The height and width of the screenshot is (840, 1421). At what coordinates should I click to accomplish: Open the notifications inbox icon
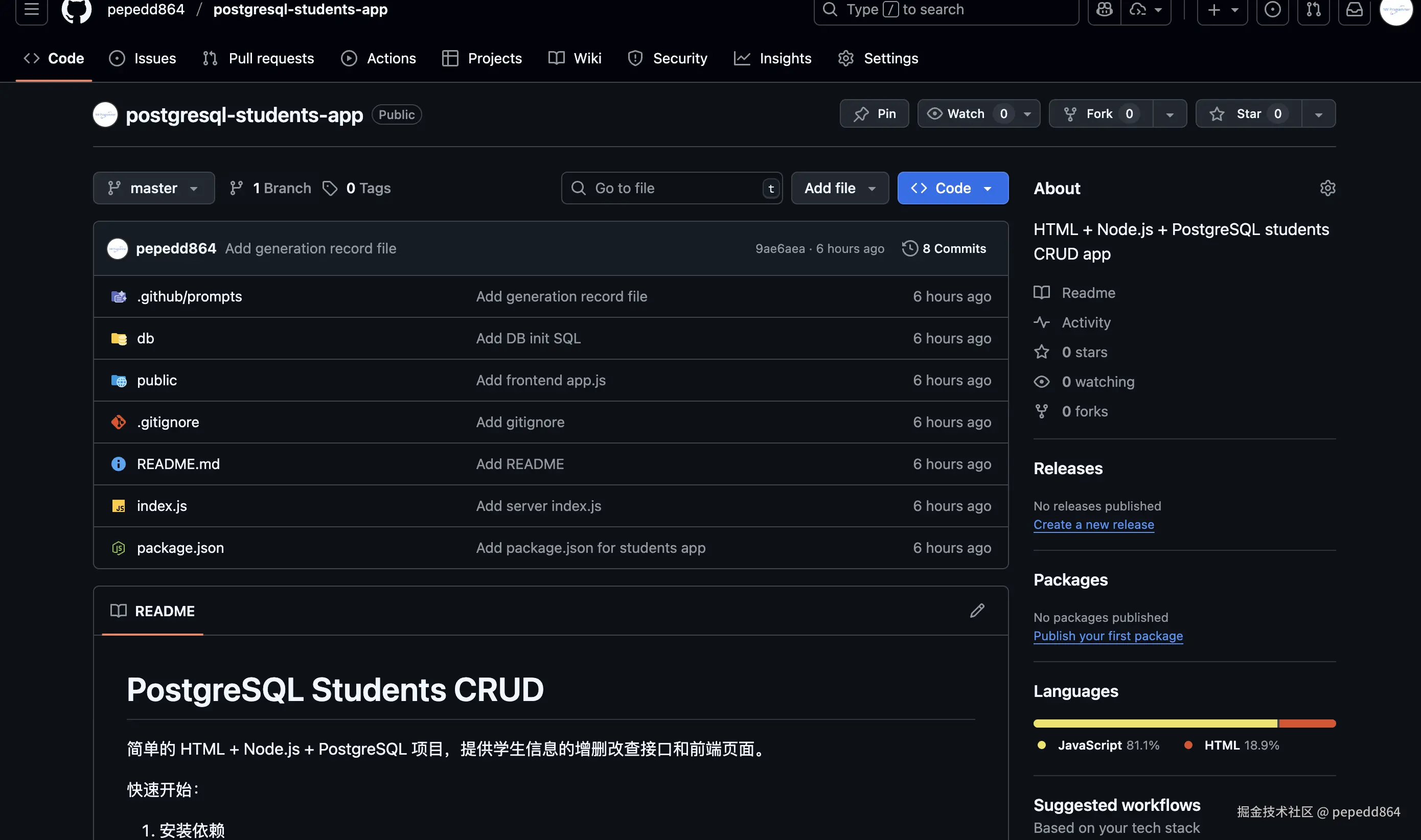(1354, 10)
